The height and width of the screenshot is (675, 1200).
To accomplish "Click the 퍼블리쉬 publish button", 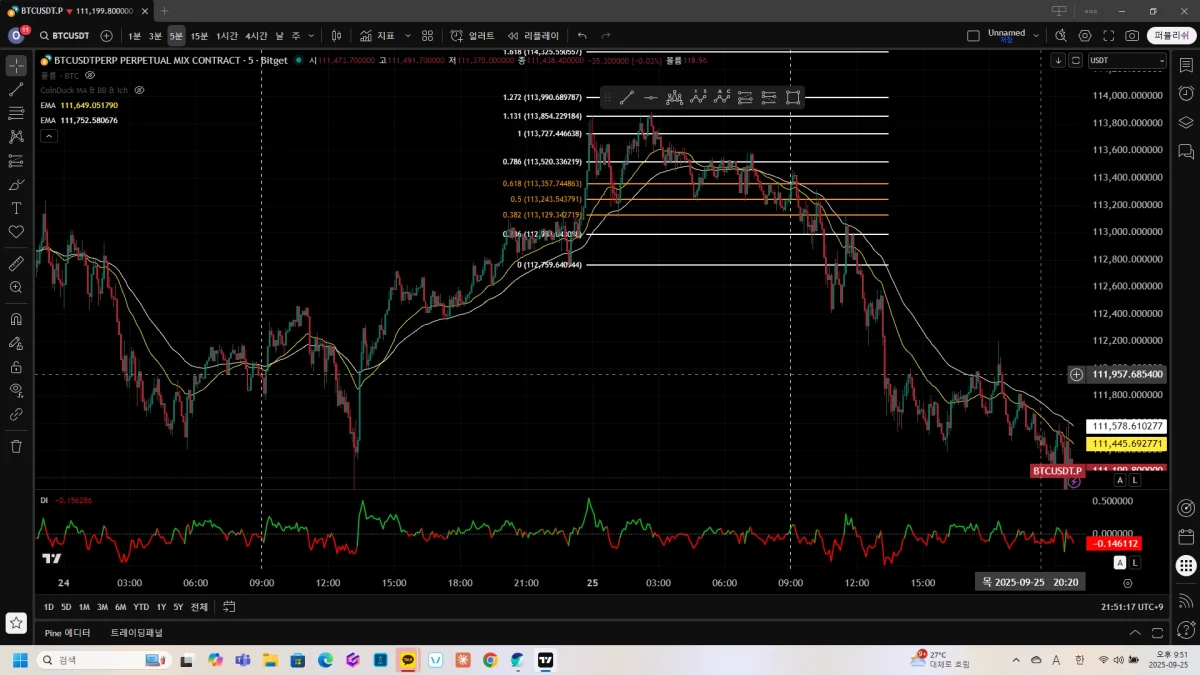I will pos(1170,36).
